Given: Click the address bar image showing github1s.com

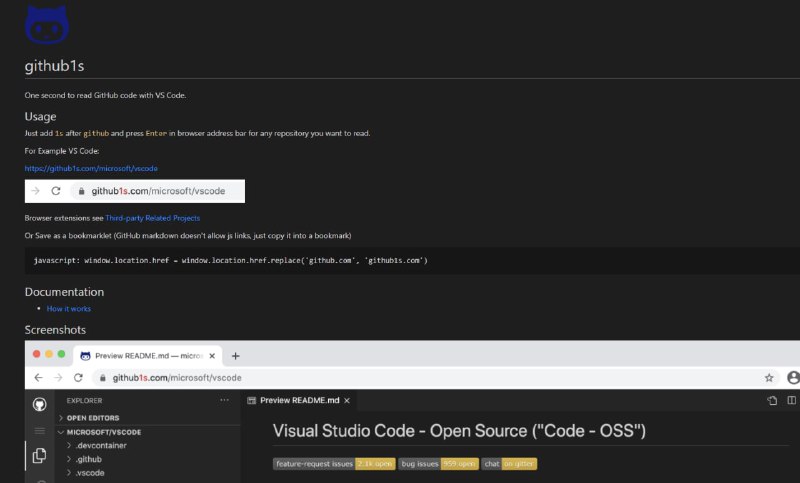Looking at the screenshot, I should point(135,191).
